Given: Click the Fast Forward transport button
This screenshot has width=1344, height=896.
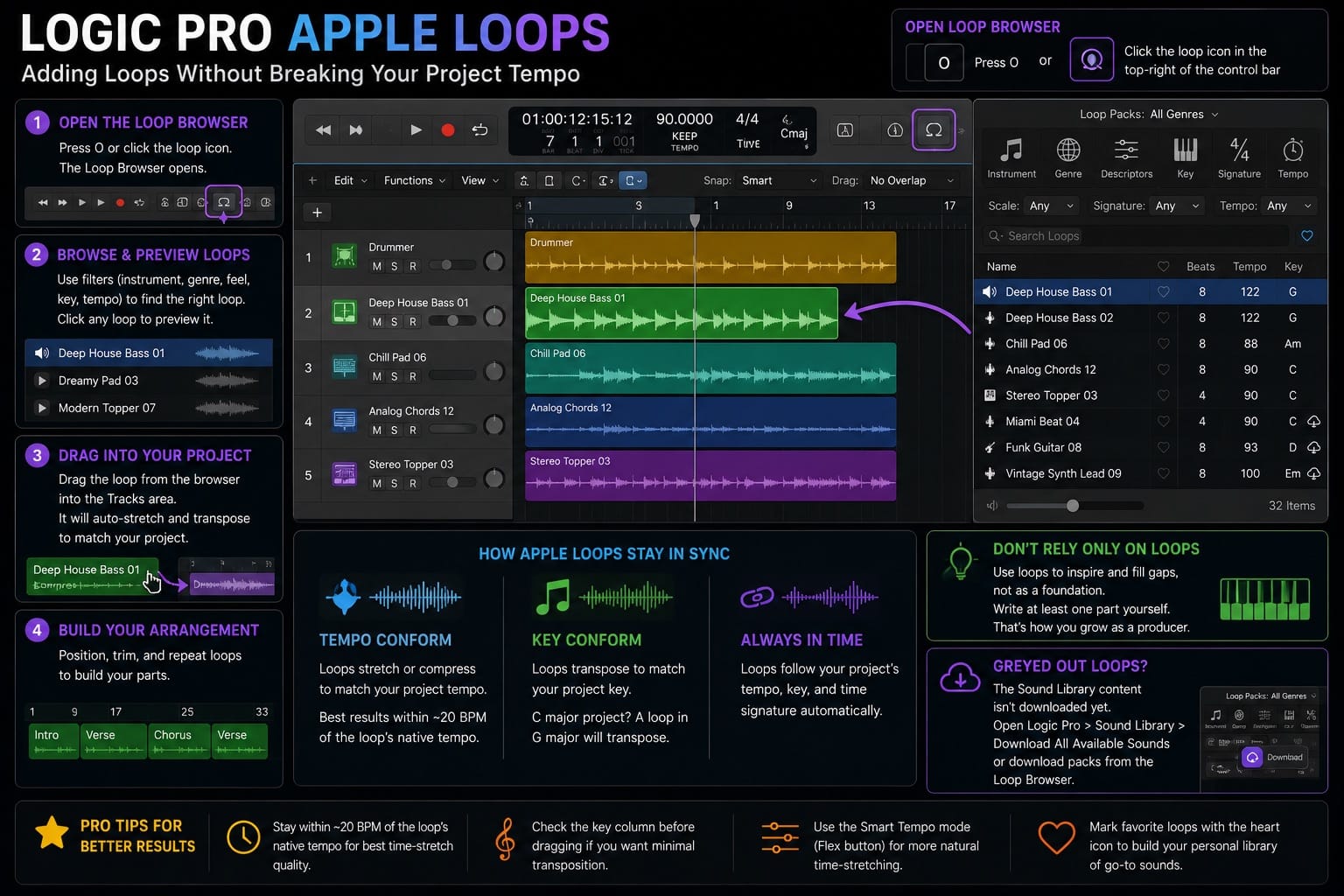Looking at the screenshot, I should tap(356, 130).
